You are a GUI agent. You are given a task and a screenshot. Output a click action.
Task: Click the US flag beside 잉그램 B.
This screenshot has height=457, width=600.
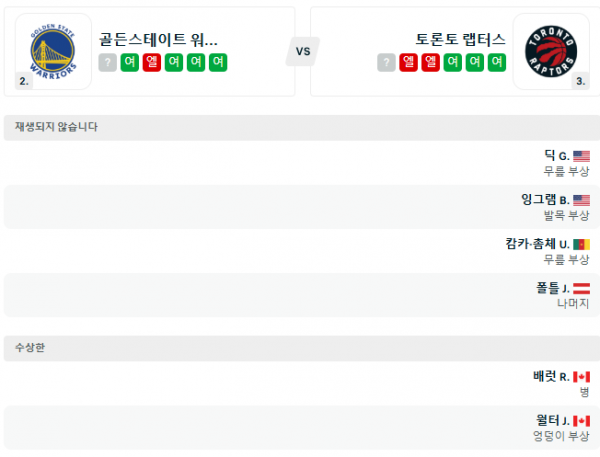581,200
